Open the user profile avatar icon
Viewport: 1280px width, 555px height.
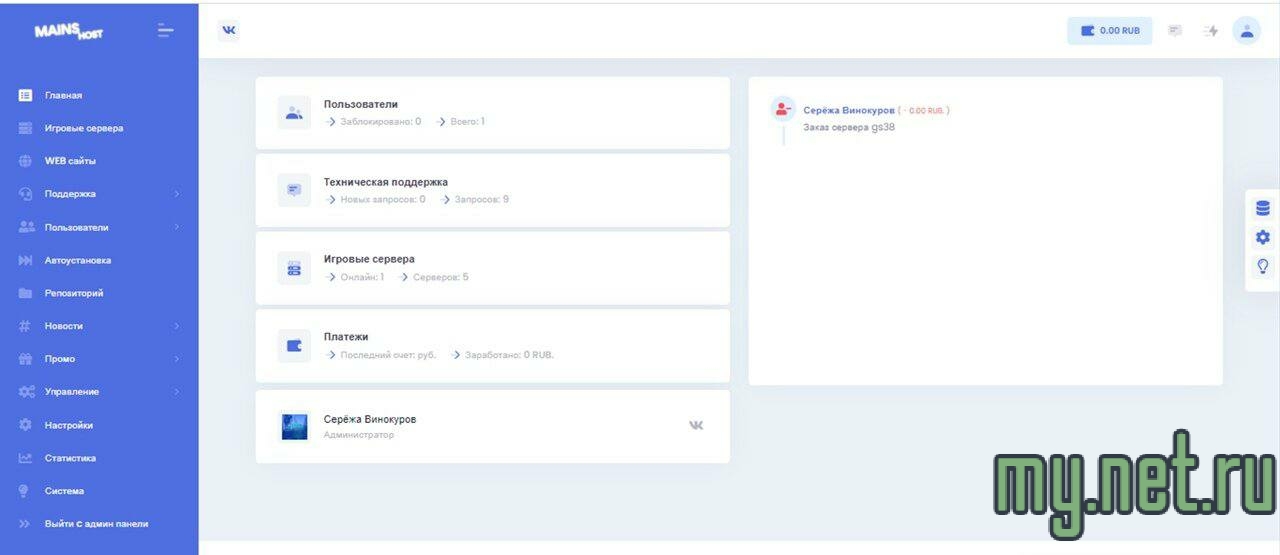click(1246, 31)
